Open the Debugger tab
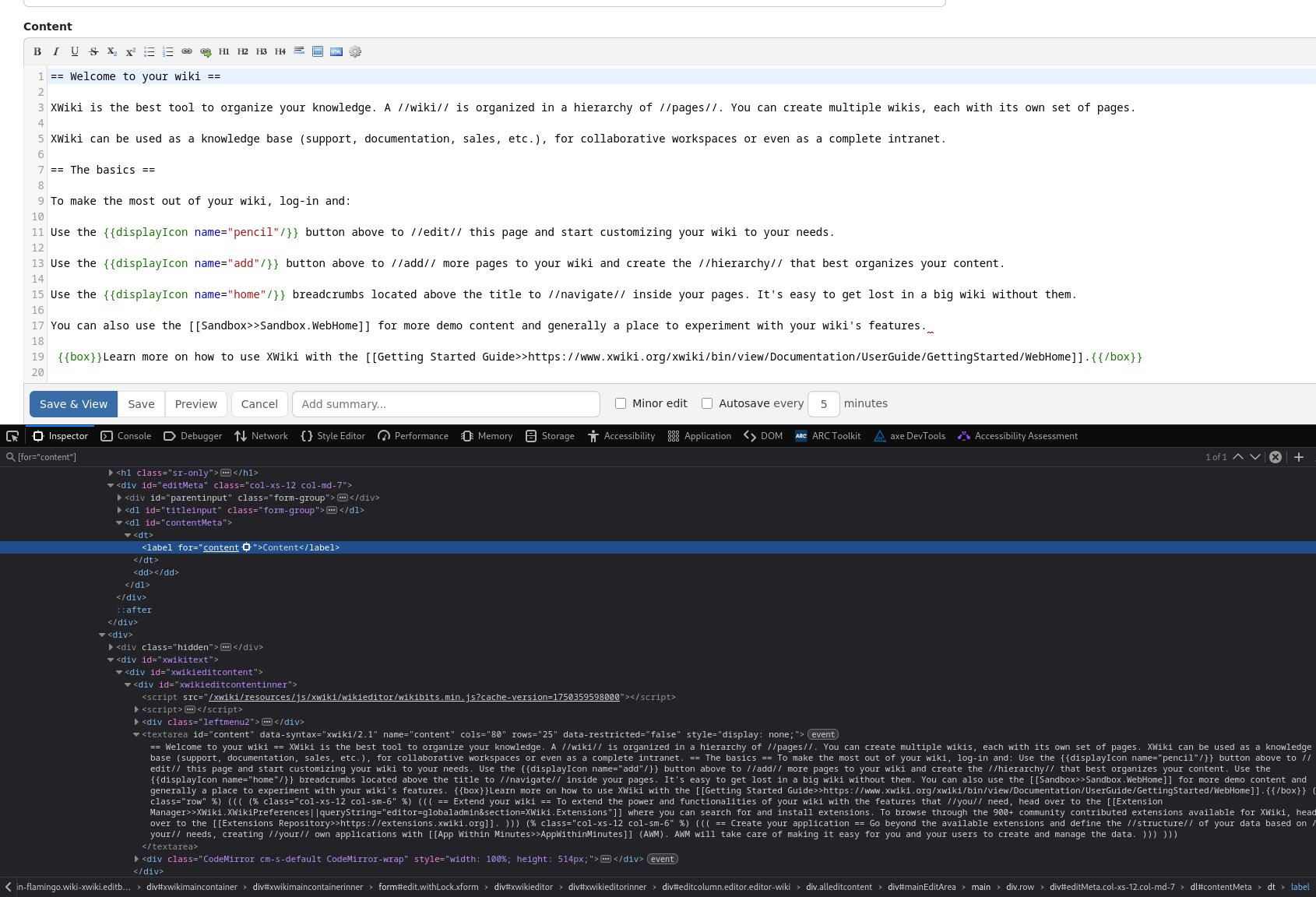The width and height of the screenshot is (1316, 897). click(193, 436)
